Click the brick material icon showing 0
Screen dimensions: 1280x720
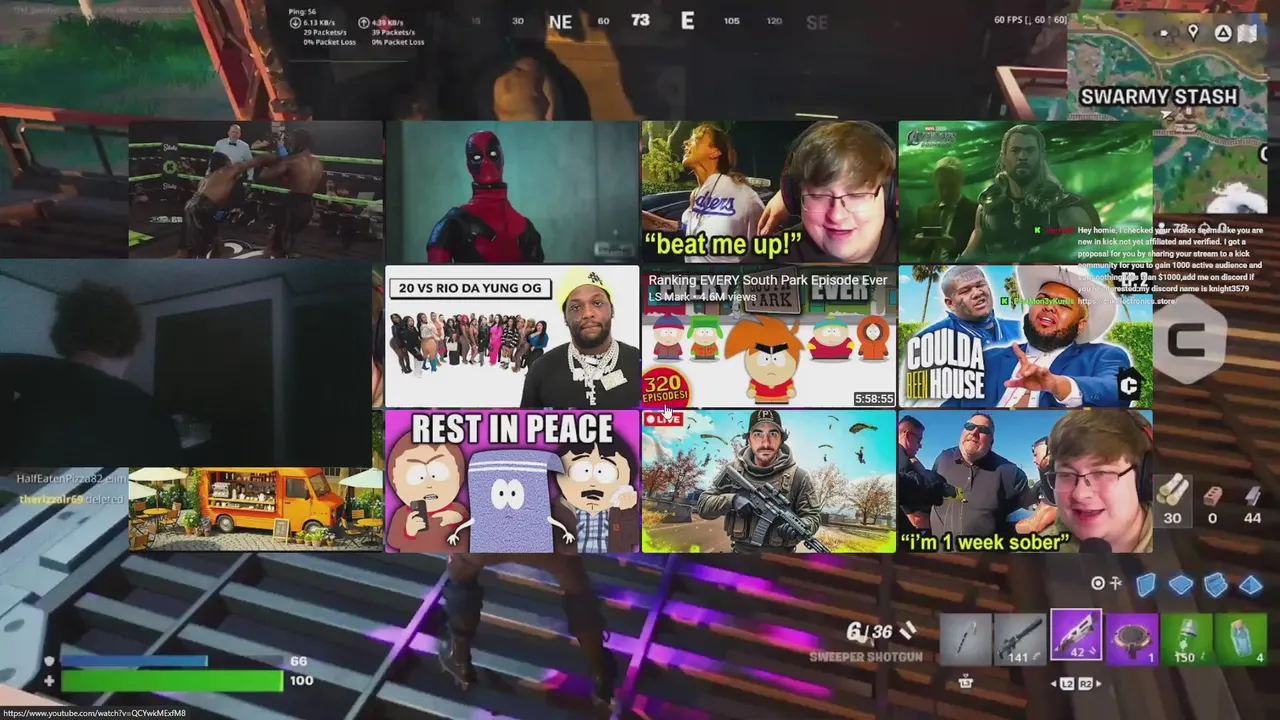tap(1213, 495)
